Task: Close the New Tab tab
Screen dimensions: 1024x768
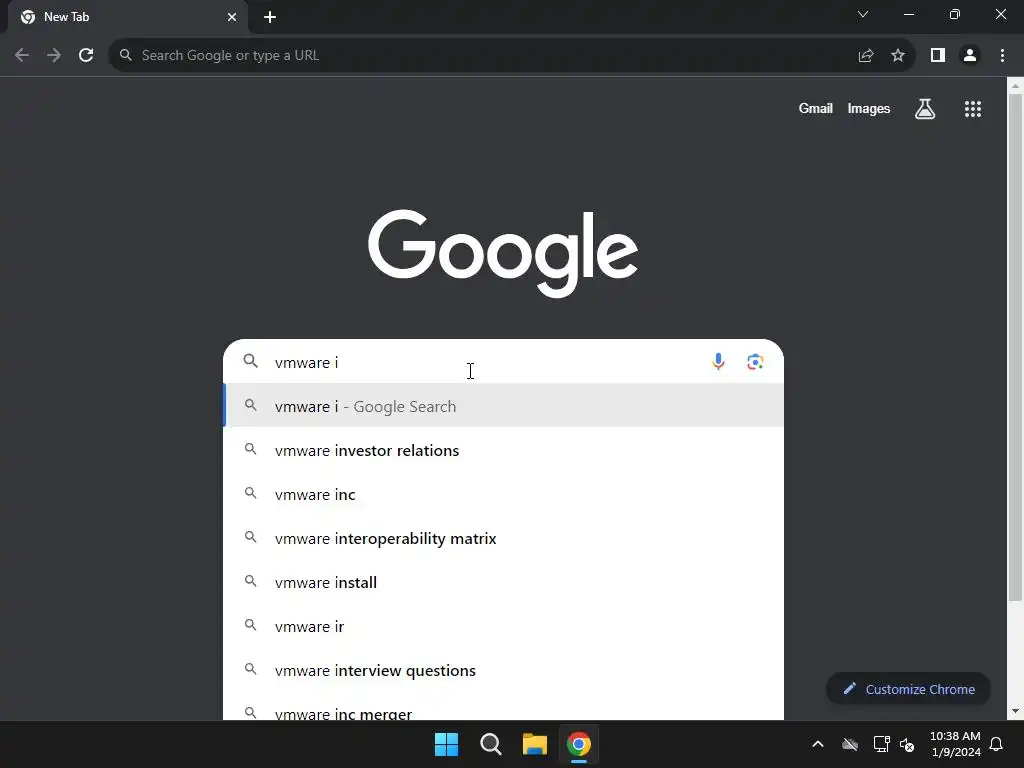Action: click(x=232, y=17)
